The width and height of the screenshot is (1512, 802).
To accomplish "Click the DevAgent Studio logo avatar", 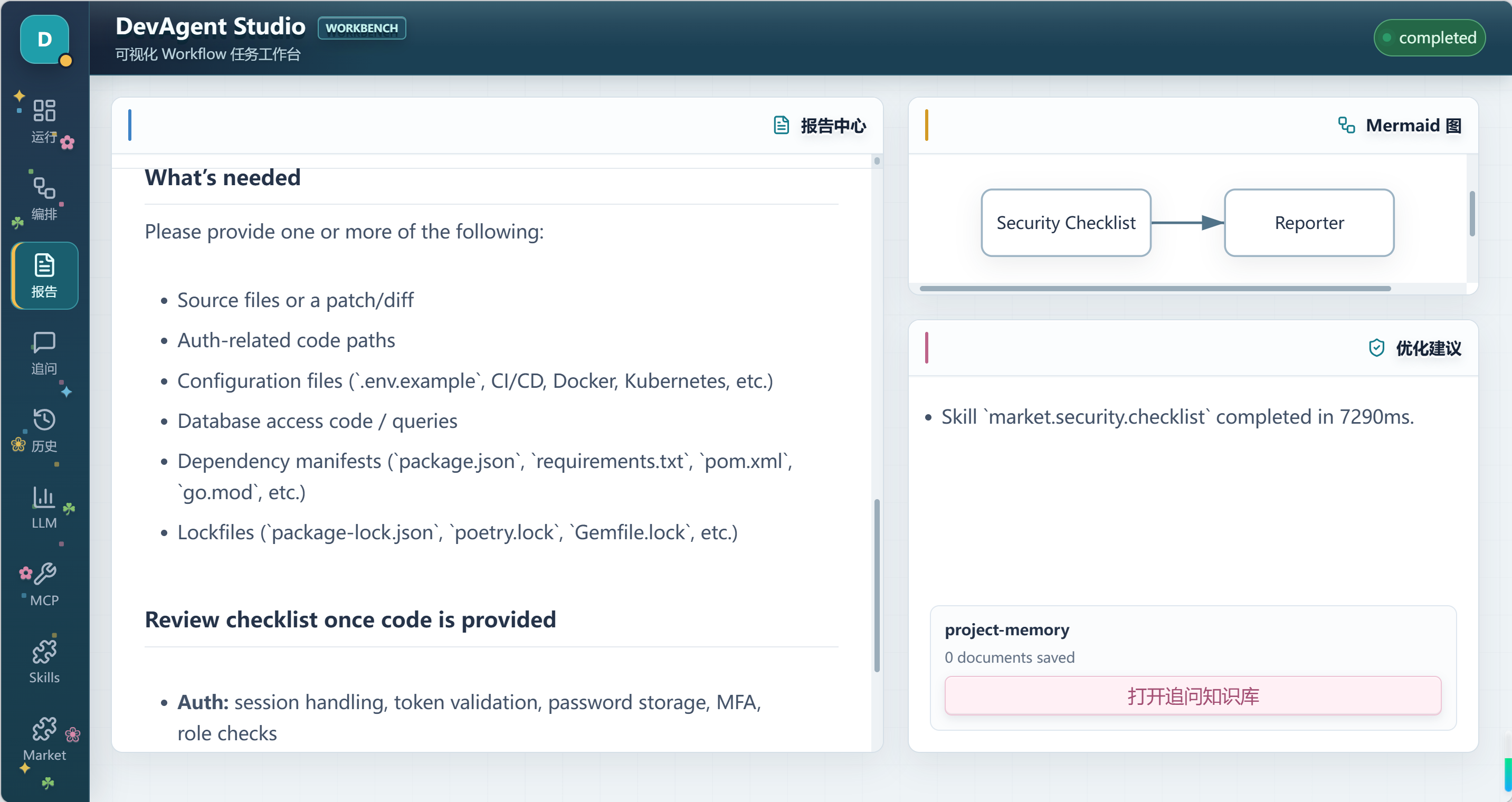I will 45,39.
